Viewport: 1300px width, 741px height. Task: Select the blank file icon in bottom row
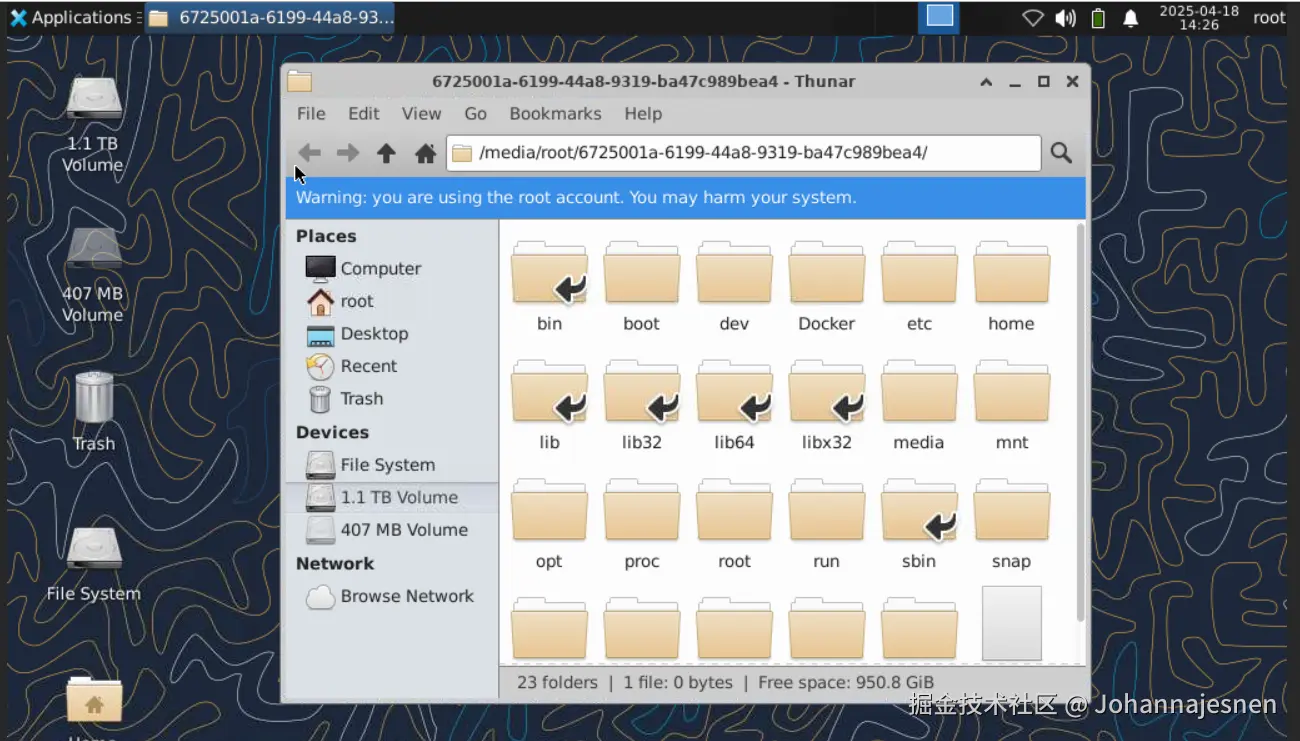1011,623
